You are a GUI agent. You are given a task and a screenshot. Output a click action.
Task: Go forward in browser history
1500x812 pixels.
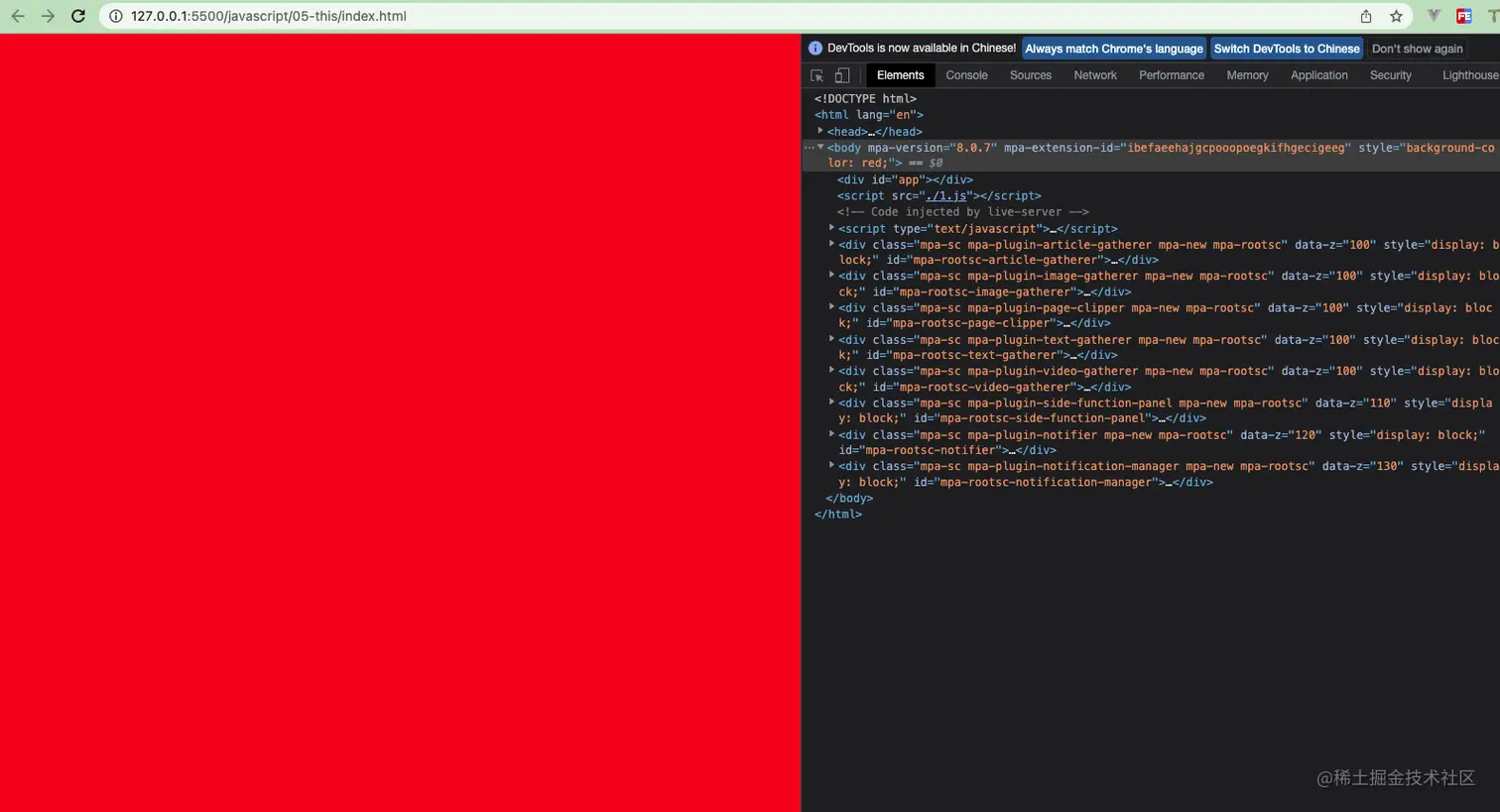(48, 16)
